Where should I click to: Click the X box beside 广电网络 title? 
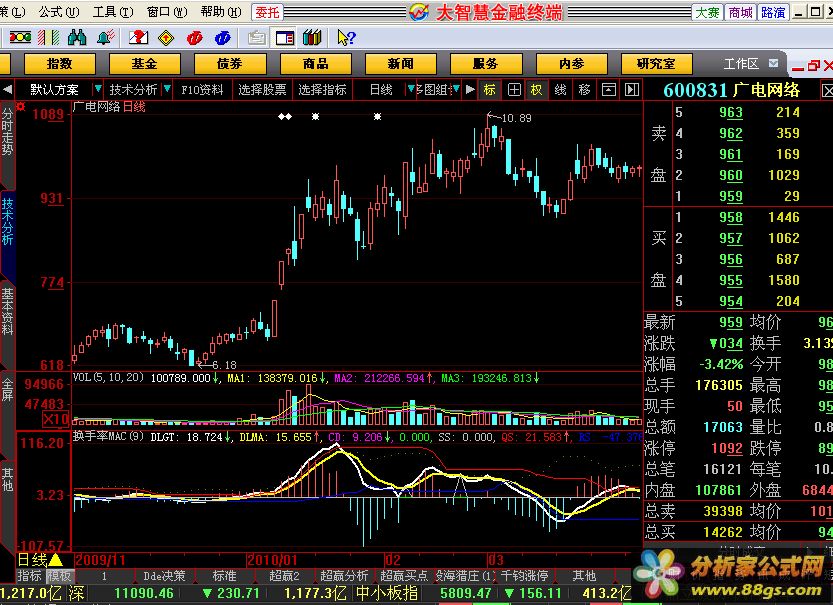(827, 90)
